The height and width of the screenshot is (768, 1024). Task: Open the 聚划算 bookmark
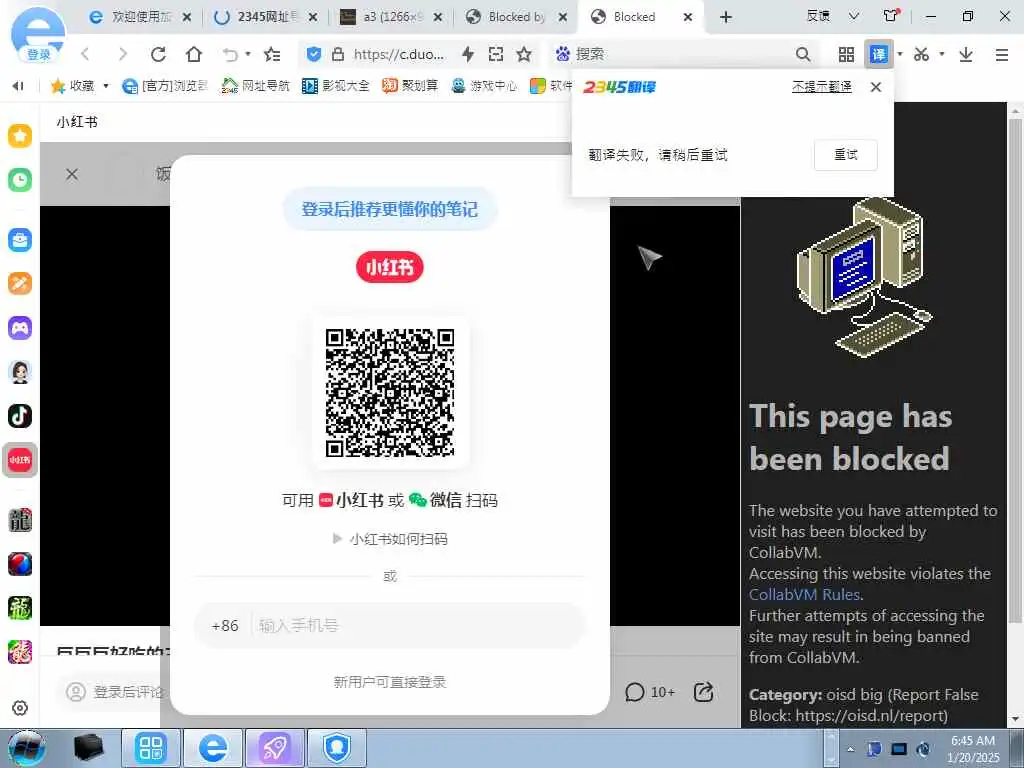coord(410,86)
